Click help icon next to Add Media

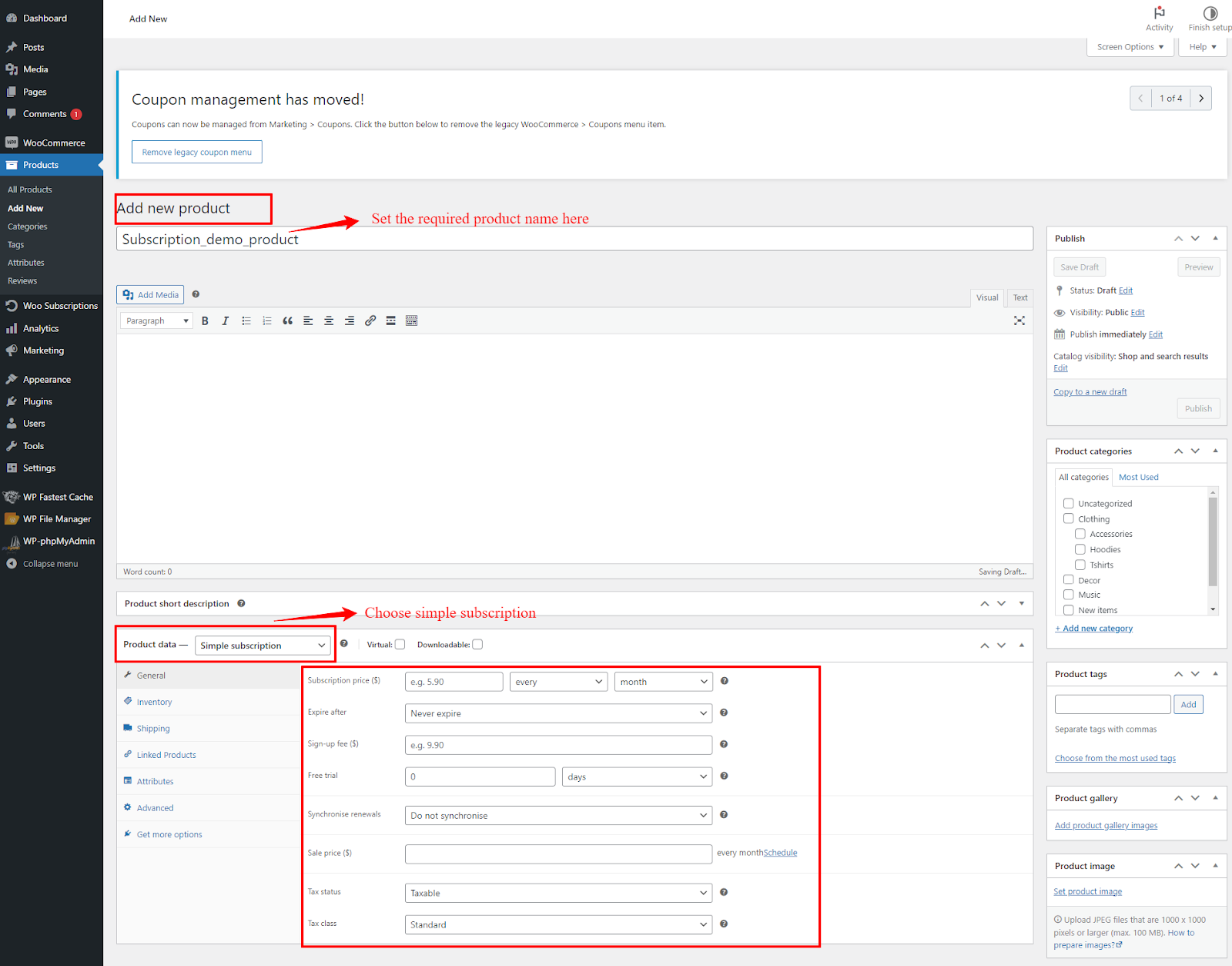click(x=196, y=294)
